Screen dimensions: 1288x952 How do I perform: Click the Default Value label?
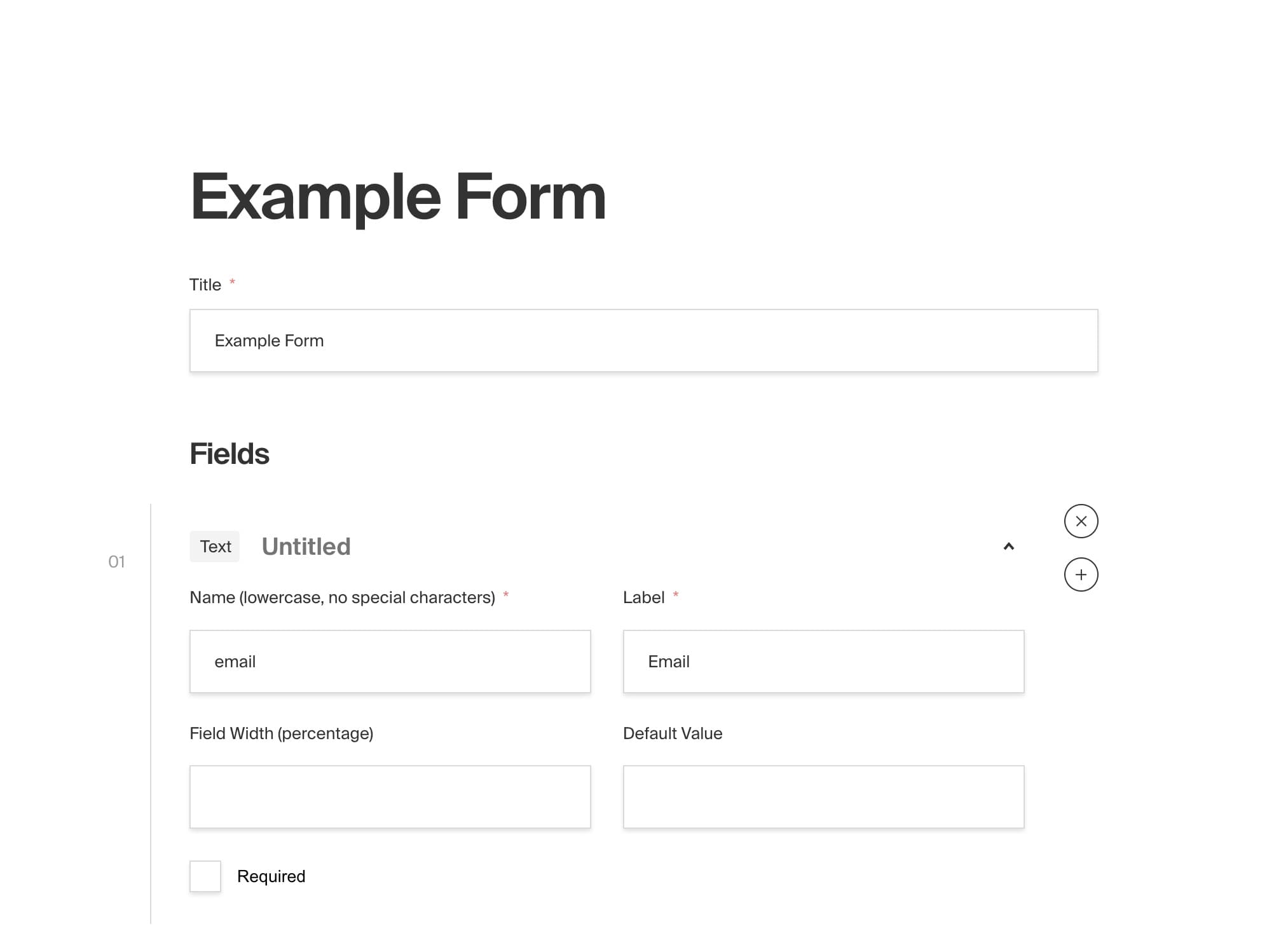[x=672, y=733]
